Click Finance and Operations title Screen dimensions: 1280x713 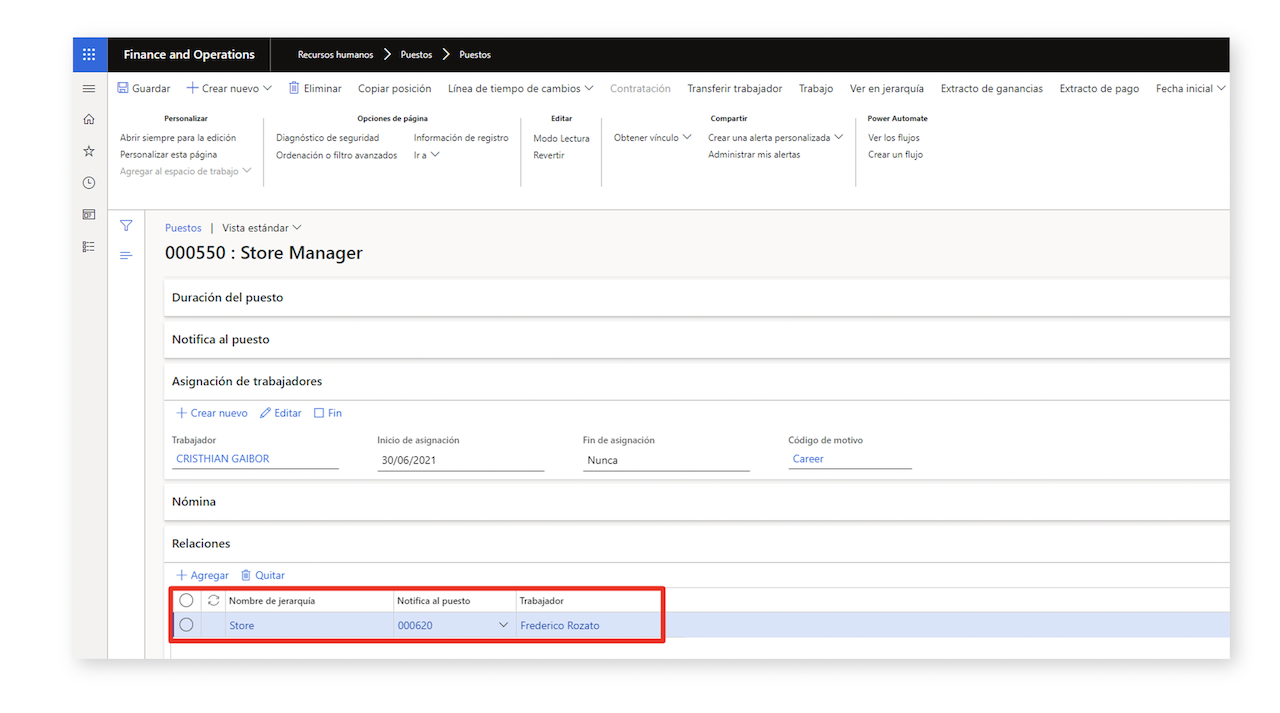pos(189,55)
